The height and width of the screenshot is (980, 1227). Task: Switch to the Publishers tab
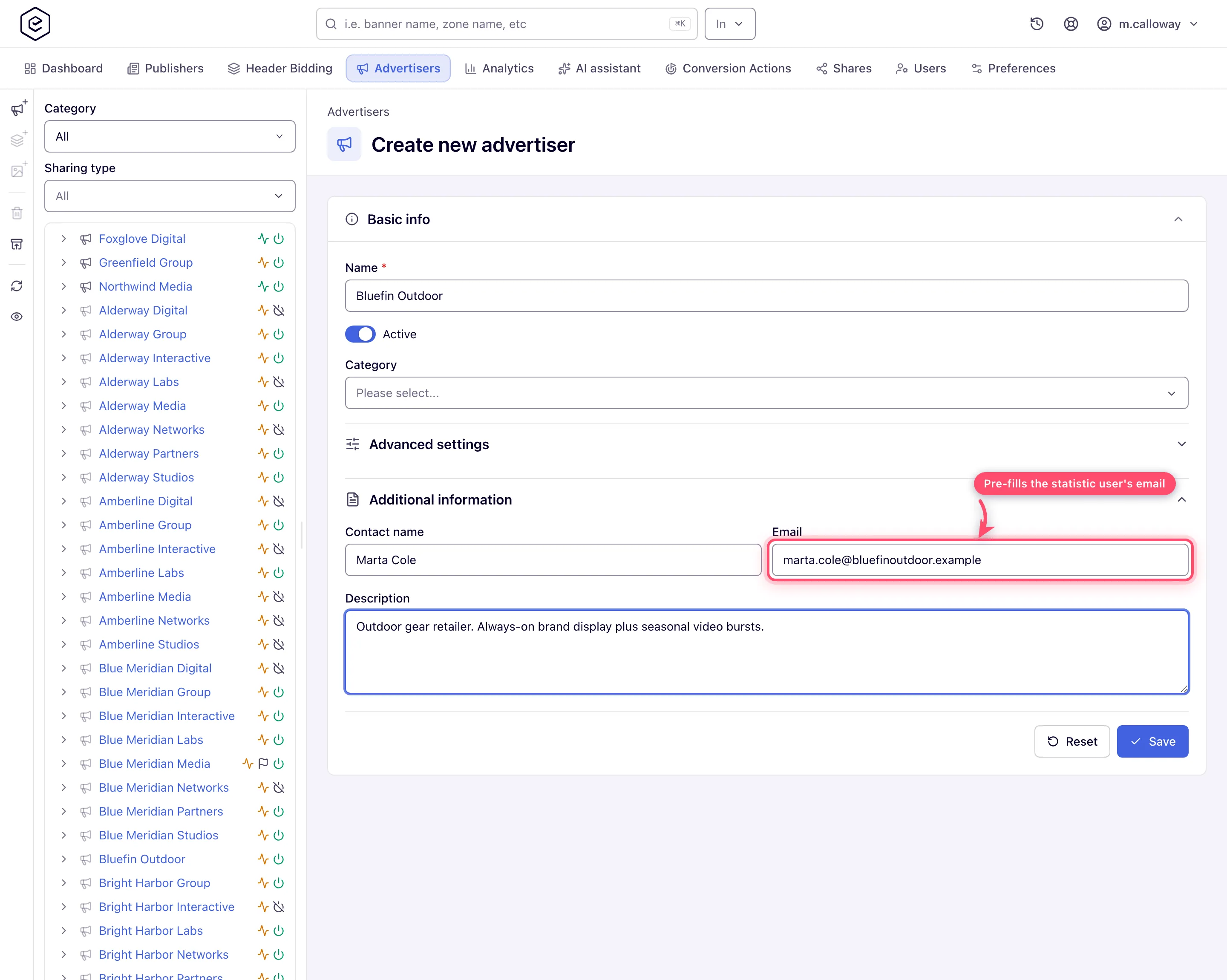click(x=166, y=68)
